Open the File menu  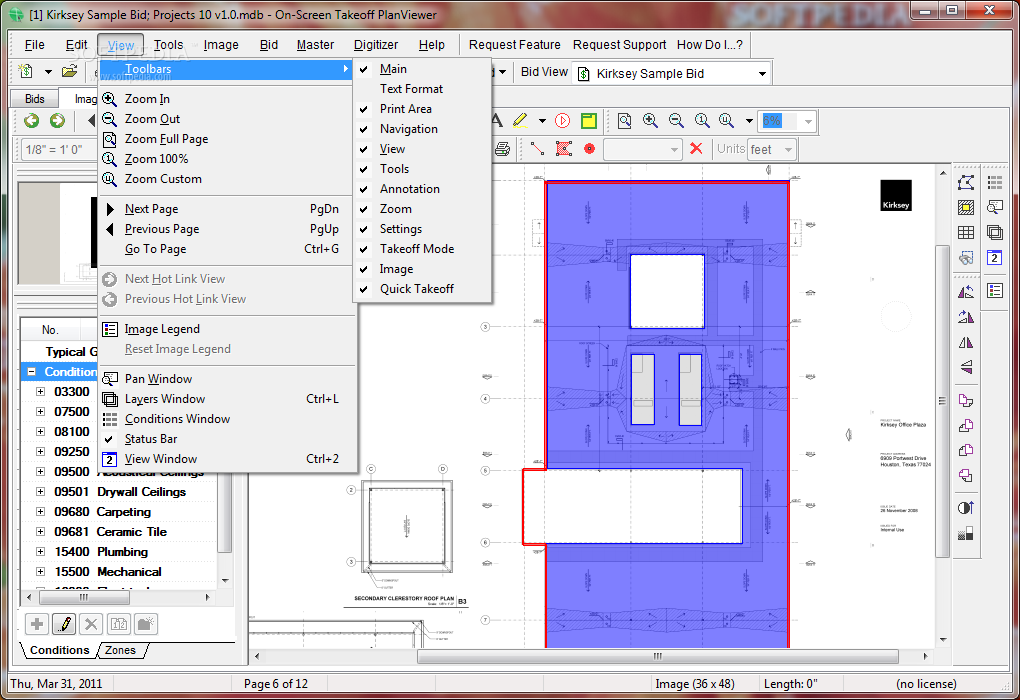click(34, 45)
